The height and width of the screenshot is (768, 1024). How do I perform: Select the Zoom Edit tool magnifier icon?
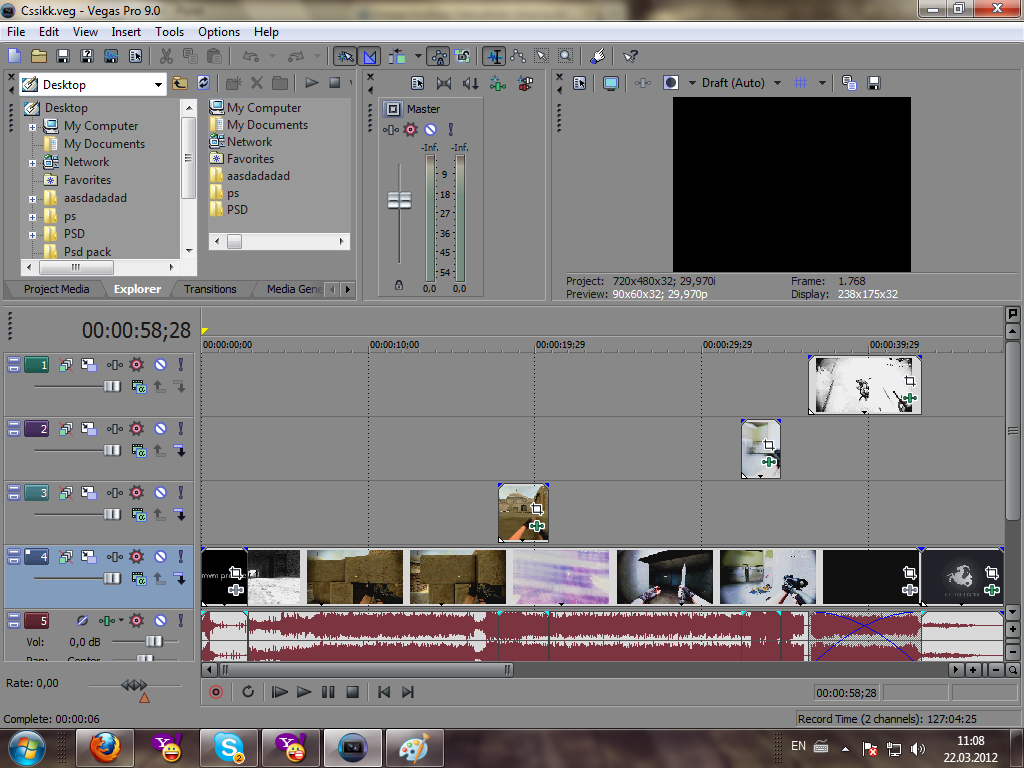[566, 56]
